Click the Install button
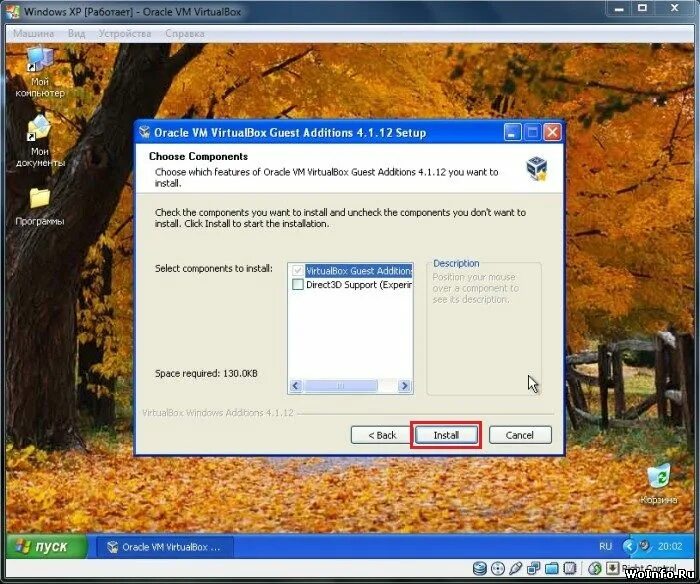700x584 pixels. pos(446,435)
